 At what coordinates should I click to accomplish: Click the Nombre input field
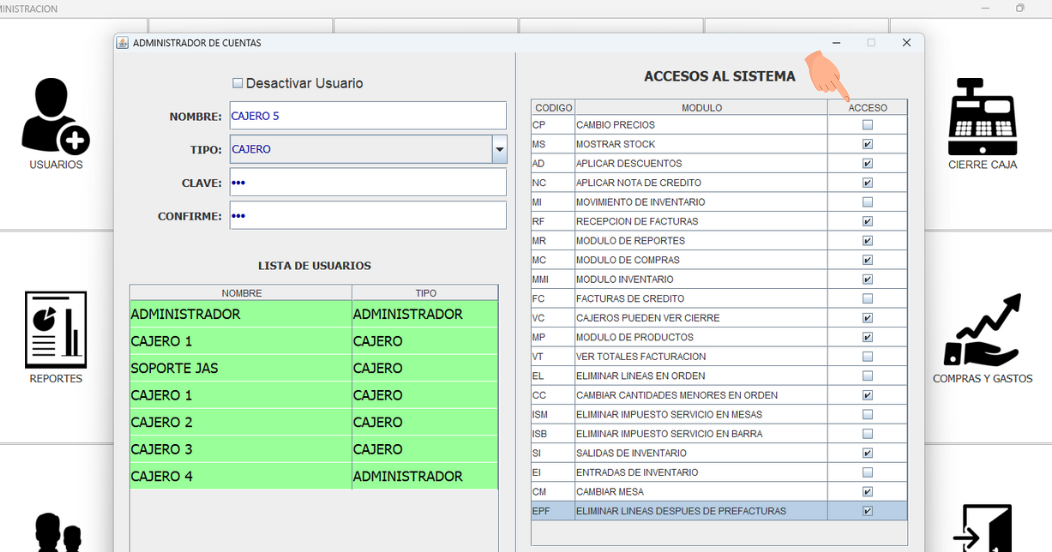tap(367, 116)
